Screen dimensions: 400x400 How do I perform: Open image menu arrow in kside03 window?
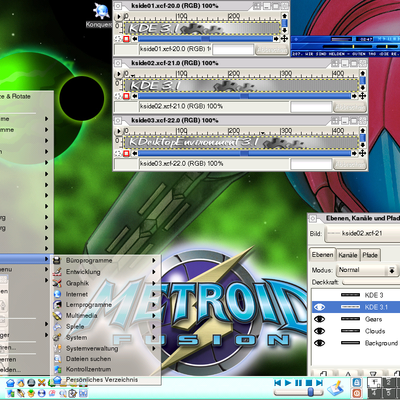pyautogui.click(x=119, y=131)
